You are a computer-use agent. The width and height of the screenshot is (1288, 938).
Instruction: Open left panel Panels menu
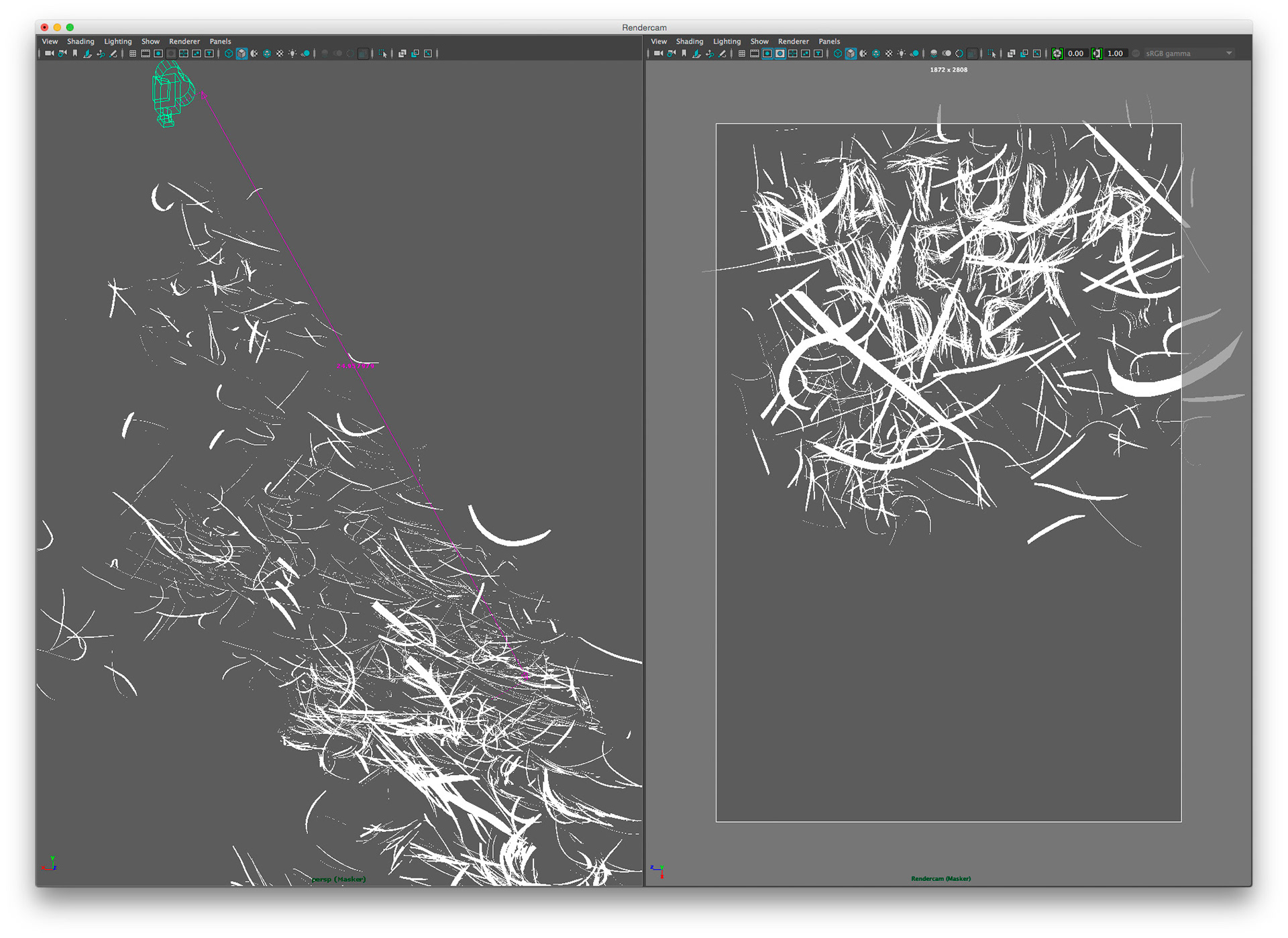tap(220, 42)
